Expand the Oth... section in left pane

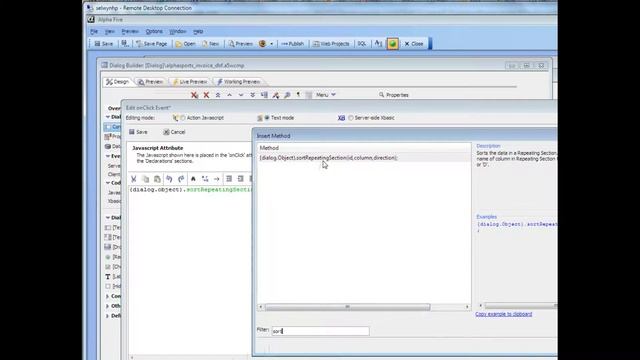pos(108,306)
